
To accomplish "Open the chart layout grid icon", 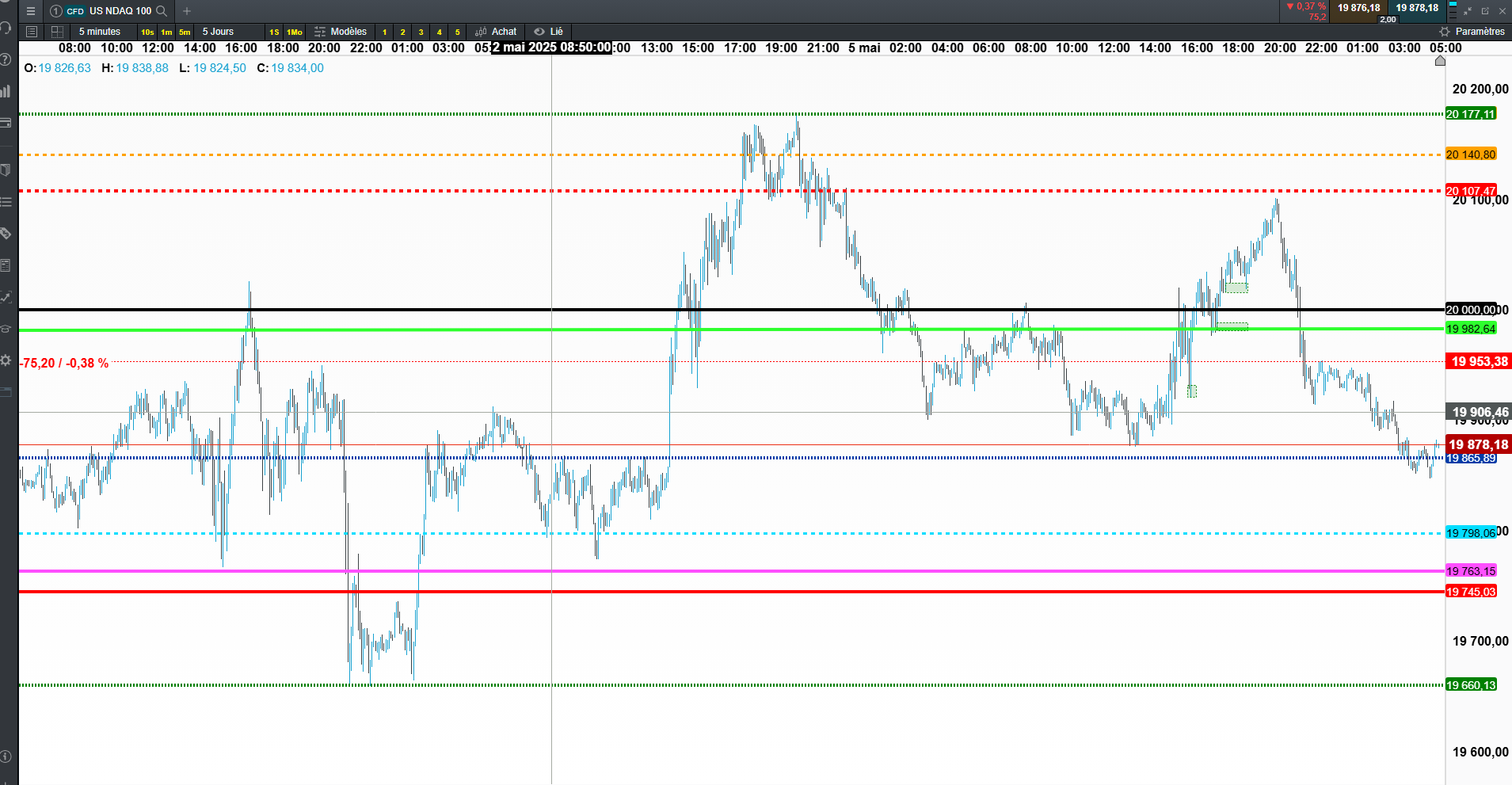I will tap(57, 32).
